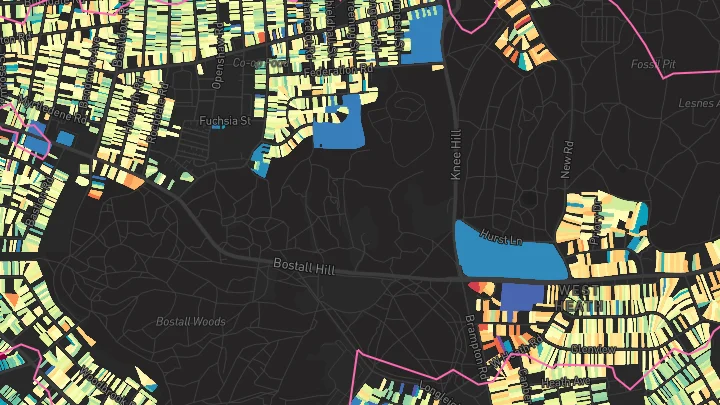Image resolution: width=720 pixels, height=405 pixels.
Task: Select the blue parcel at top of Knee Hill
Action: click(423, 39)
